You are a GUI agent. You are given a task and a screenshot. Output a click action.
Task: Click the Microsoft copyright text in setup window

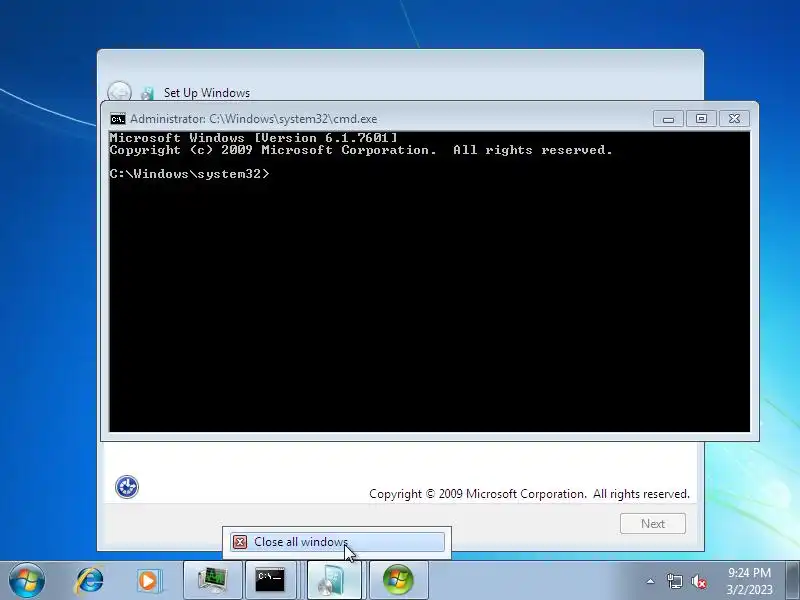(x=529, y=494)
